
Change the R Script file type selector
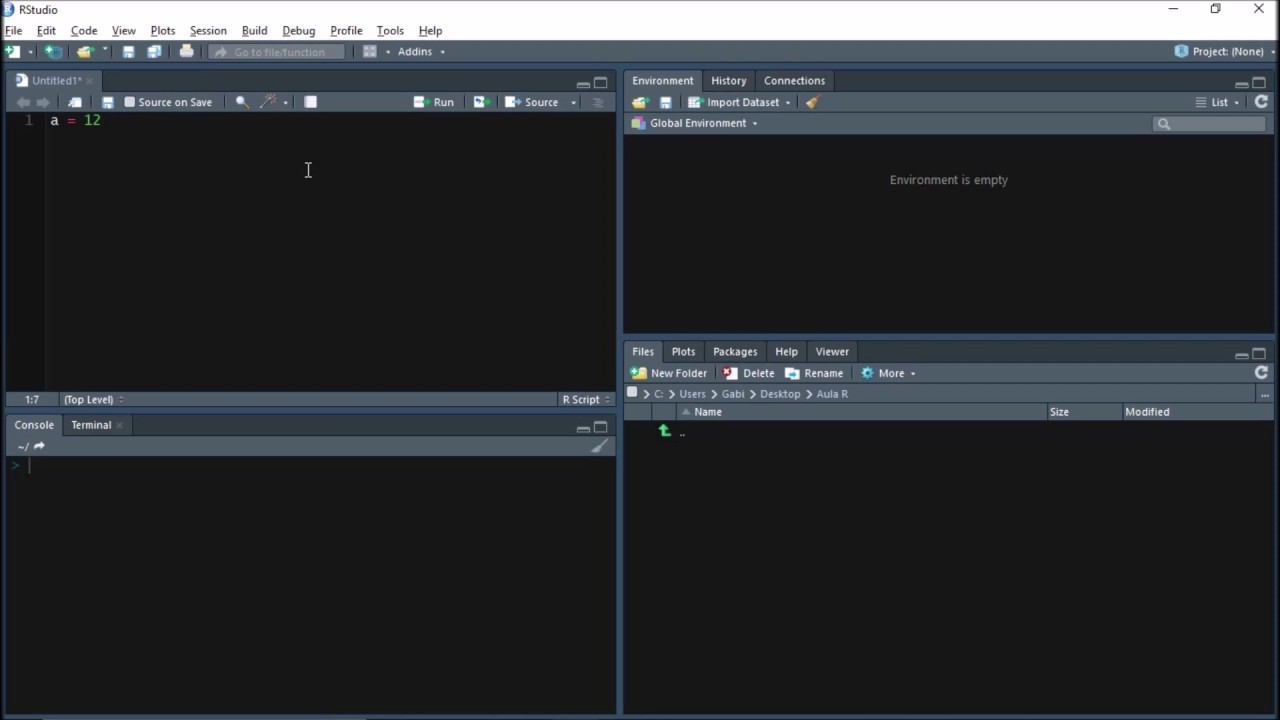pos(586,400)
